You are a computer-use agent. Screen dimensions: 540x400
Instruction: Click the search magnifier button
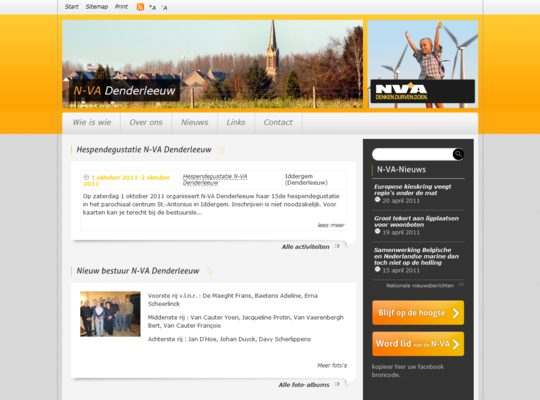[x=458, y=154]
